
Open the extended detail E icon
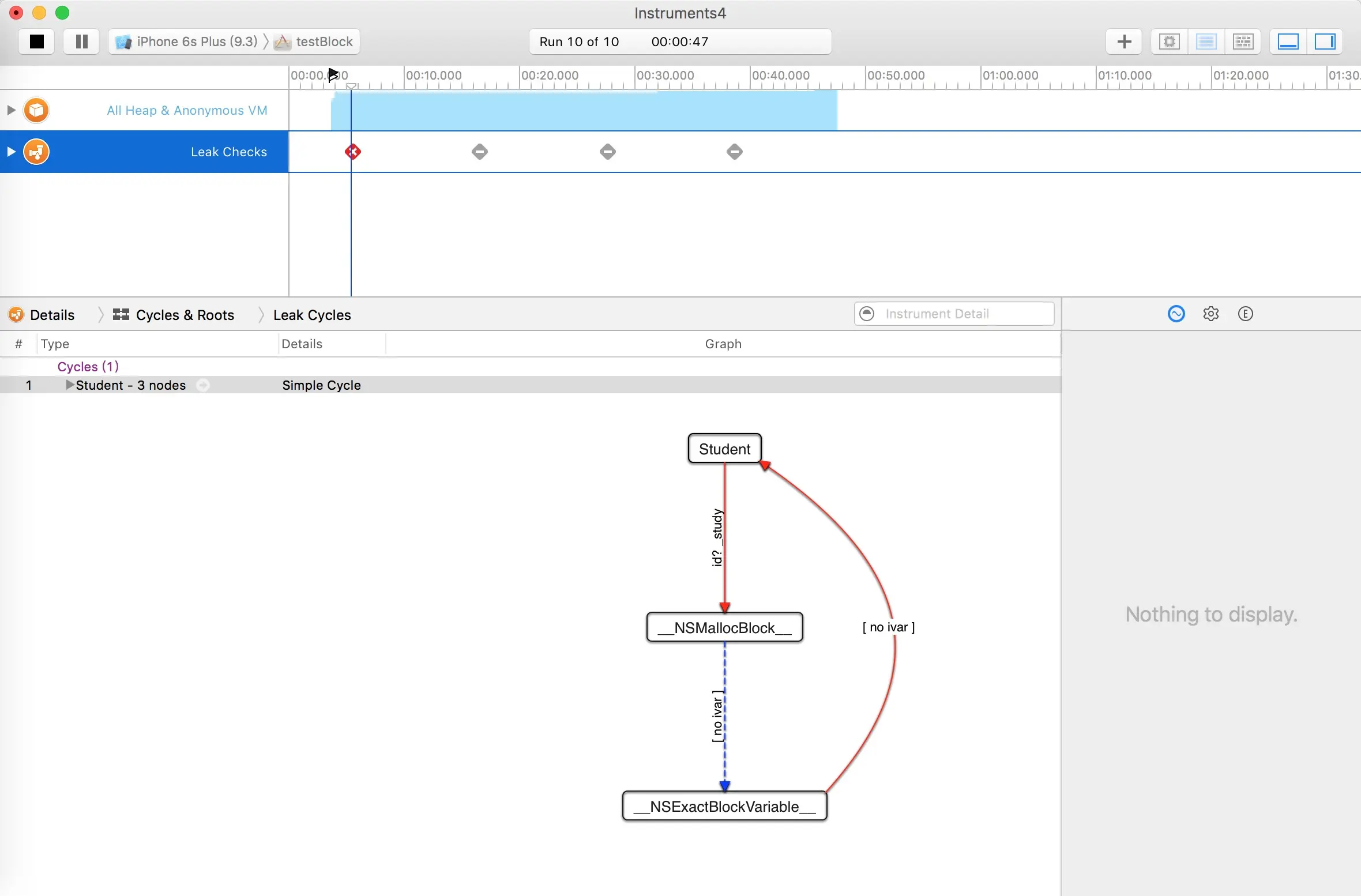tap(1245, 314)
